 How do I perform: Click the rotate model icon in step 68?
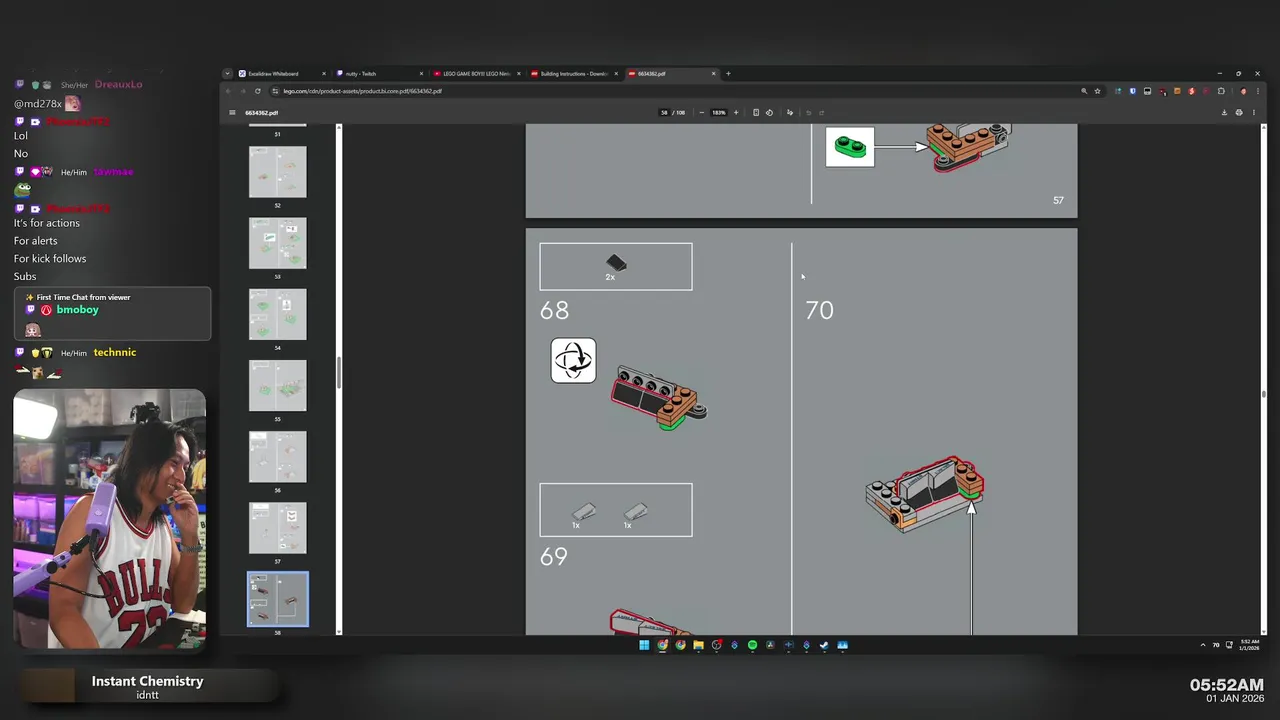point(573,360)
